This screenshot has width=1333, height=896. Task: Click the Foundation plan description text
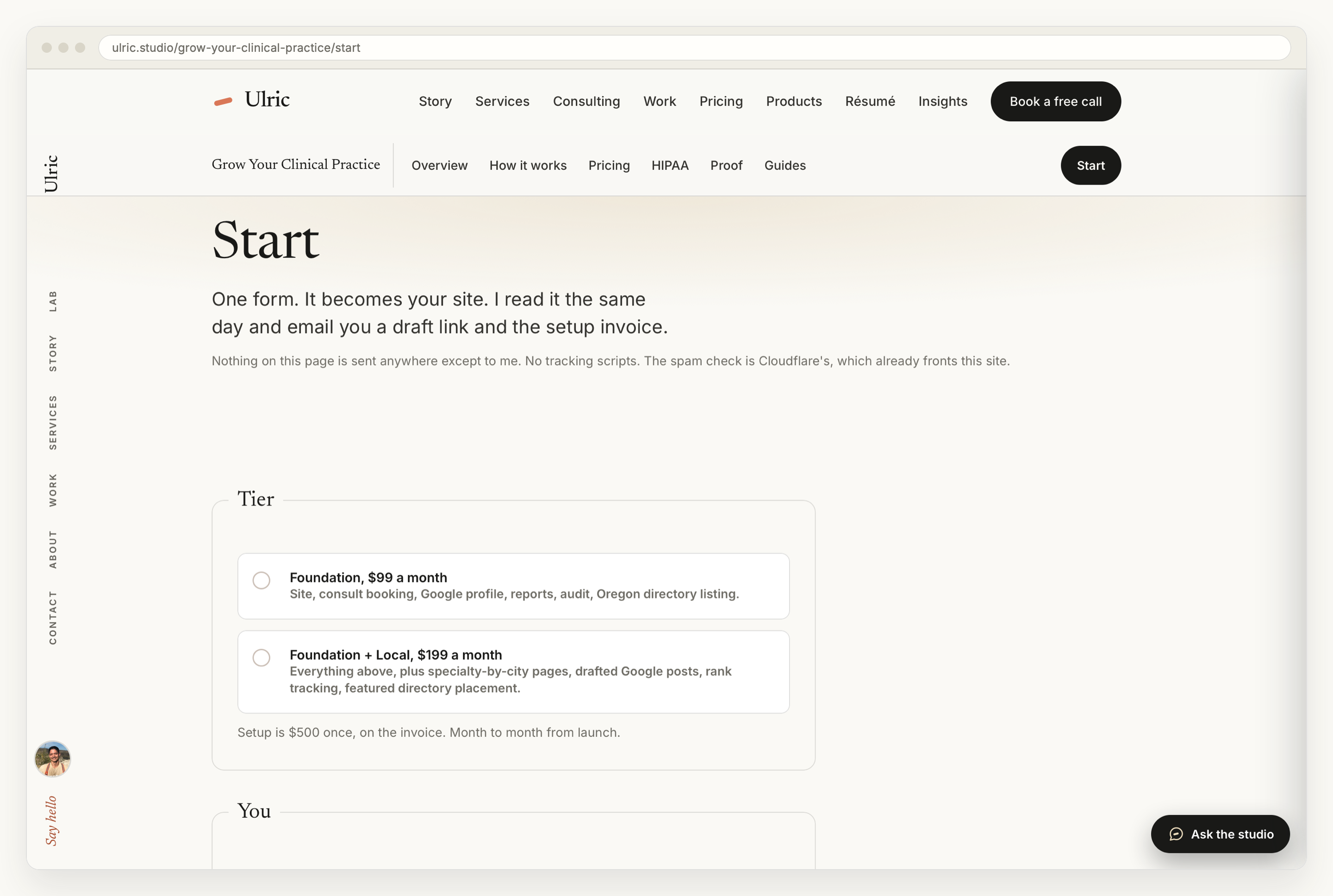pos(514,594)
